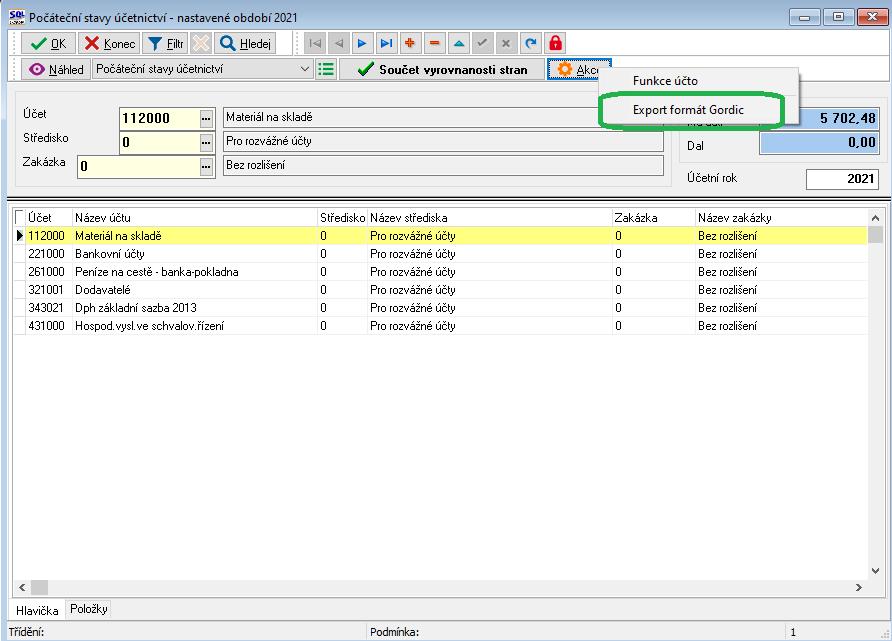Image resolution: width=892 pixels, height=641 pixels.
Task: Click the post changes checkmark icon
Action: point(482,43)
